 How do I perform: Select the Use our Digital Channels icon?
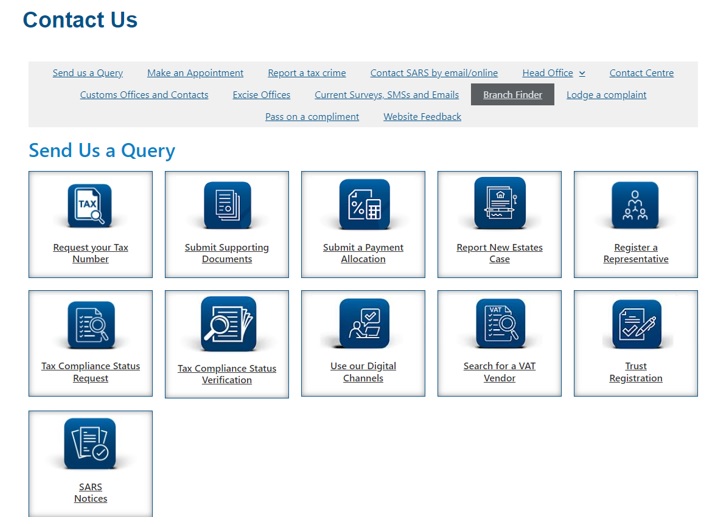pyautogui.click(x=363, y=324)
